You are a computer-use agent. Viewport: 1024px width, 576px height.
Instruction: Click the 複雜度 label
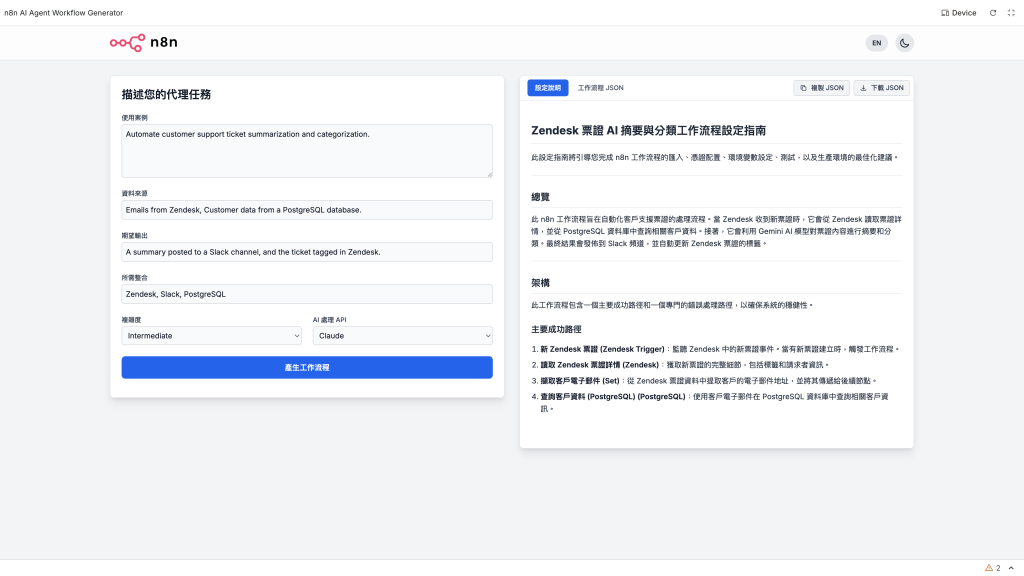click(131, 320)
